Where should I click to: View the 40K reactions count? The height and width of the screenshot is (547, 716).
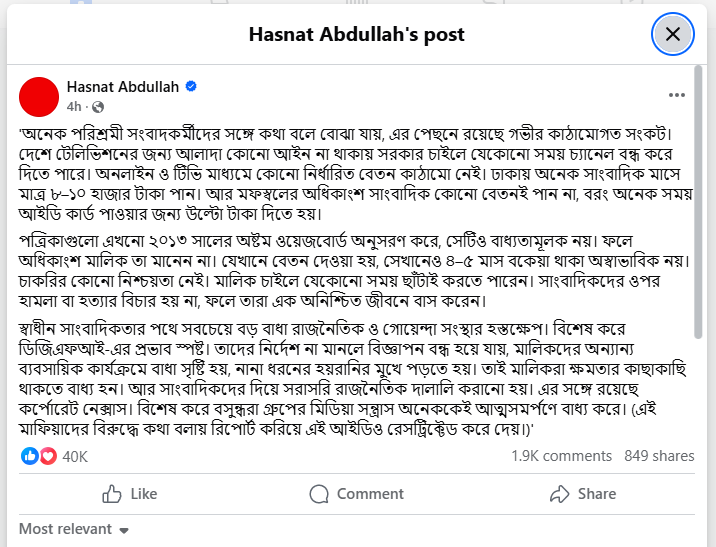[x=75, y=457]
